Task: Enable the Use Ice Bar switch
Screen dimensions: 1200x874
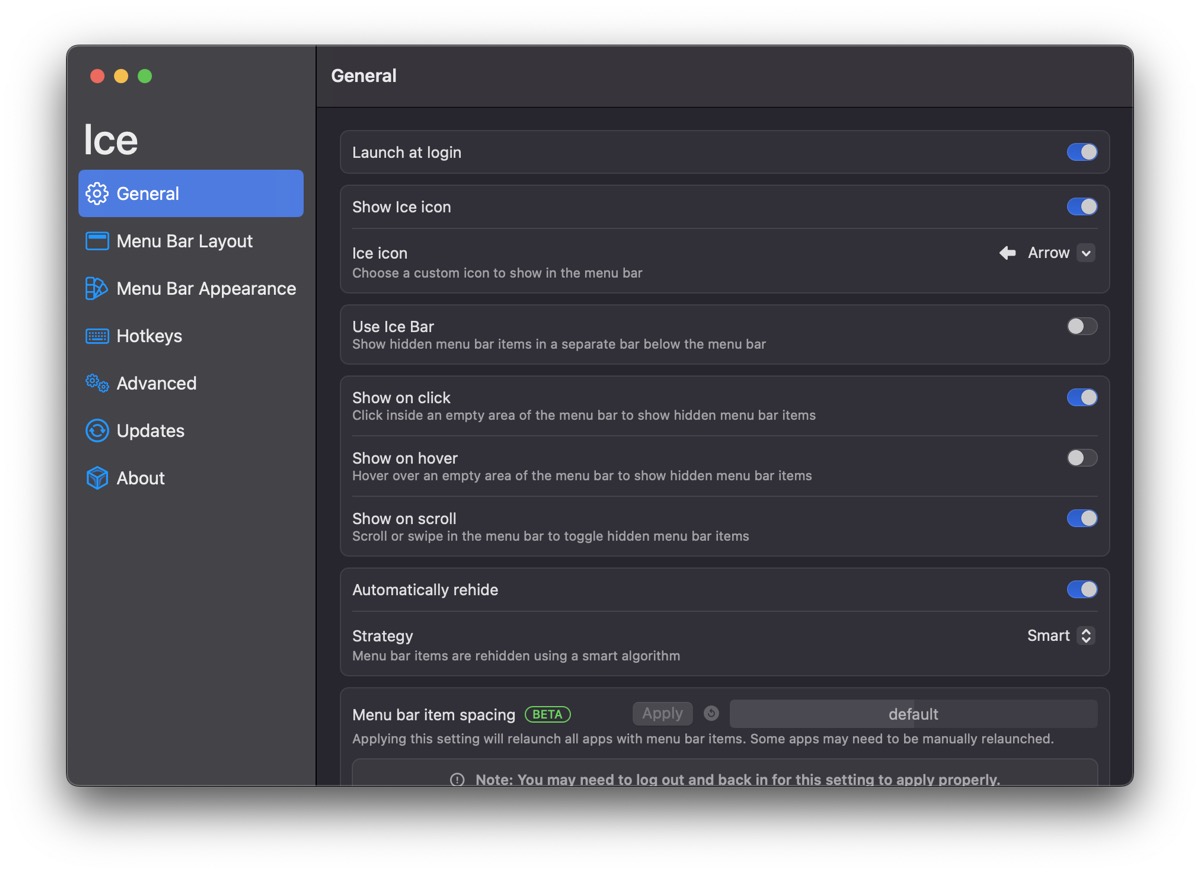Action: point(1081,326)
